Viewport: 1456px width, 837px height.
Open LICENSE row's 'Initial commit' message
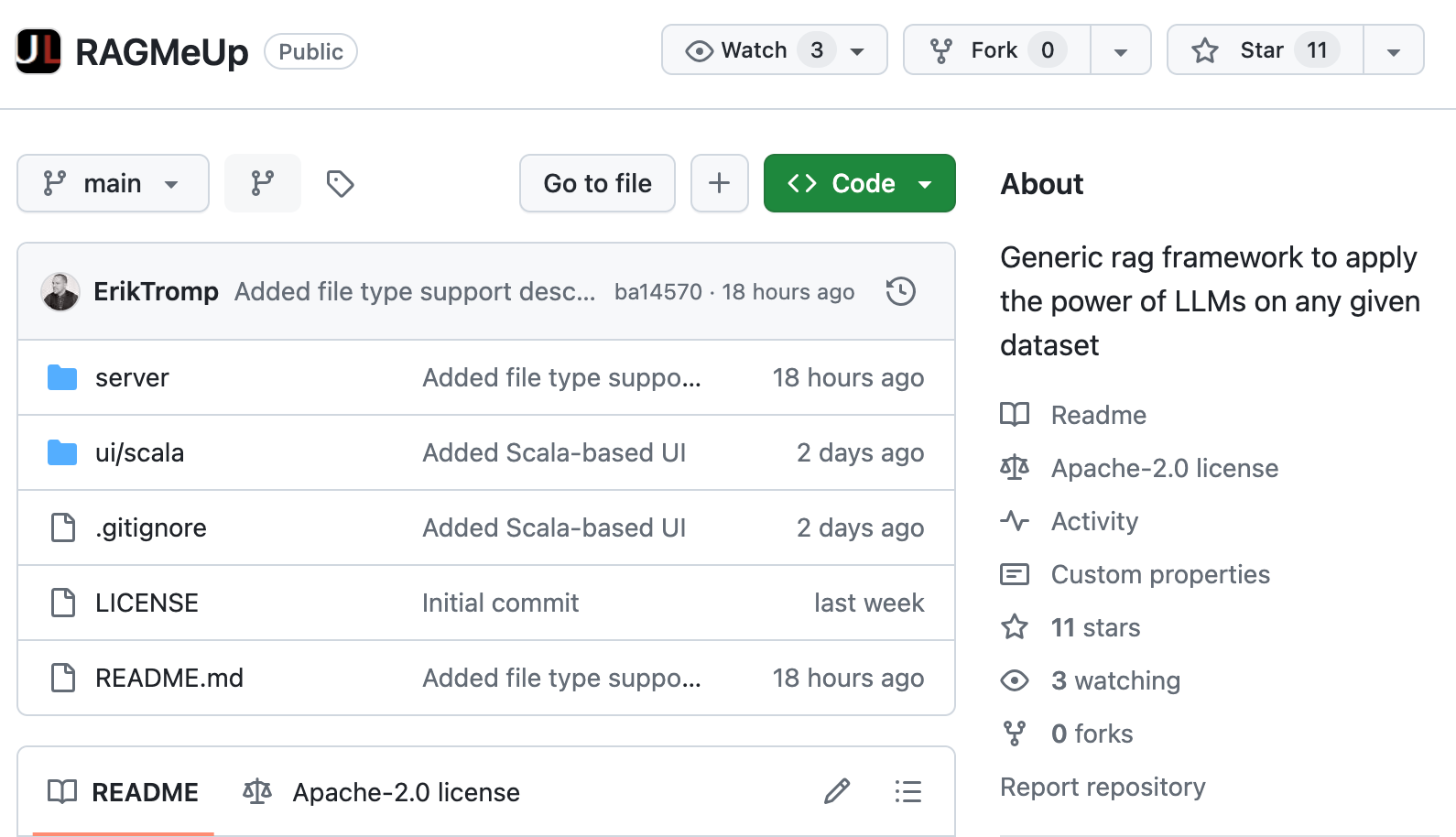(x=500, y=603)
